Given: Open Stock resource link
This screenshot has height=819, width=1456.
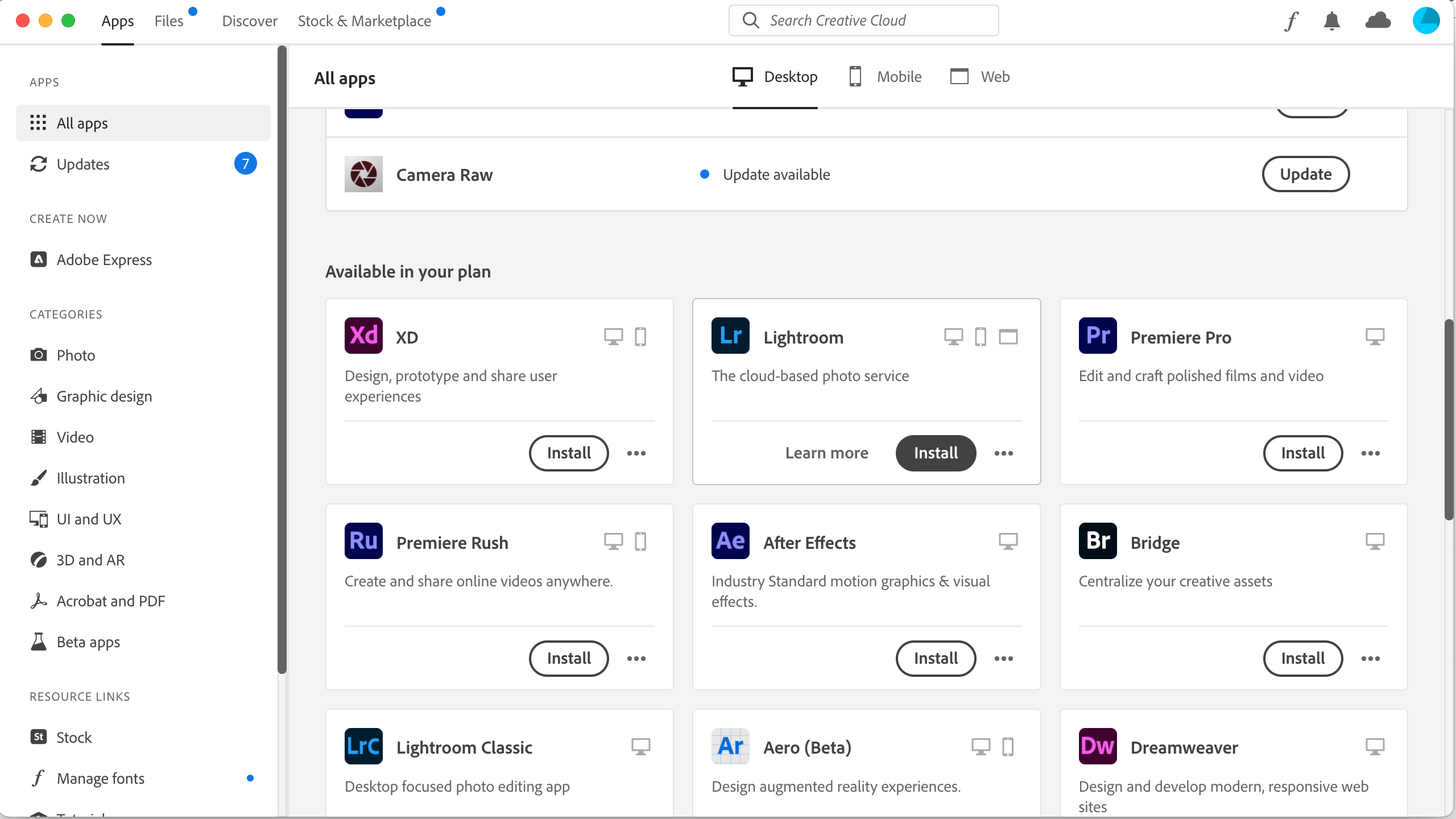Looking at the screenshot, I should click(x=143, y=737).
